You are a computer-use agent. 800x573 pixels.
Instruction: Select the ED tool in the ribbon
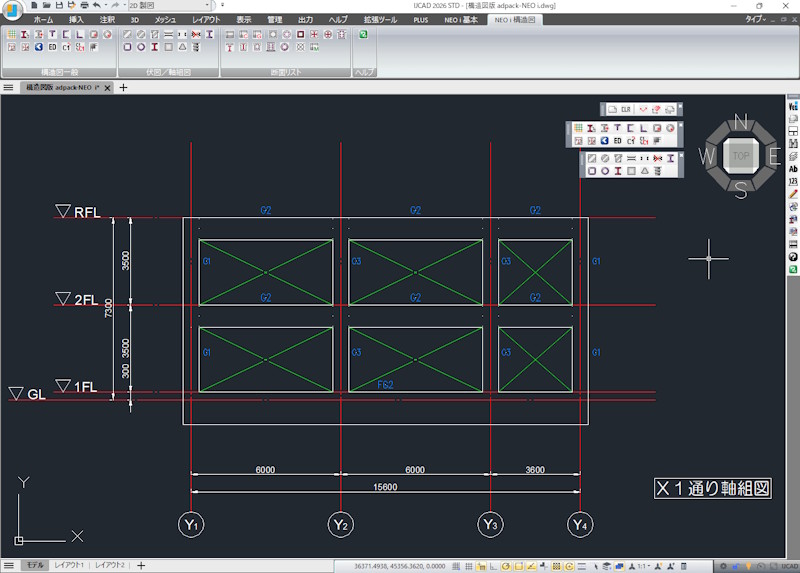coord(53,47)
